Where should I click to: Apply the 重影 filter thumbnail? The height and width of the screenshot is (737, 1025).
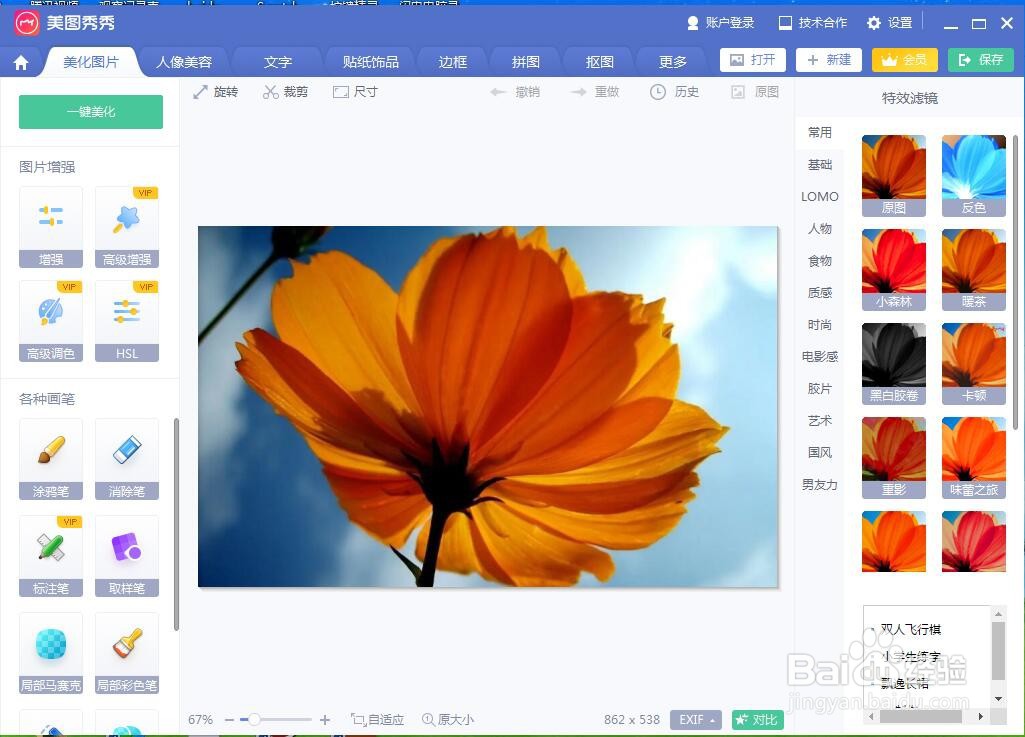[894, 458]
